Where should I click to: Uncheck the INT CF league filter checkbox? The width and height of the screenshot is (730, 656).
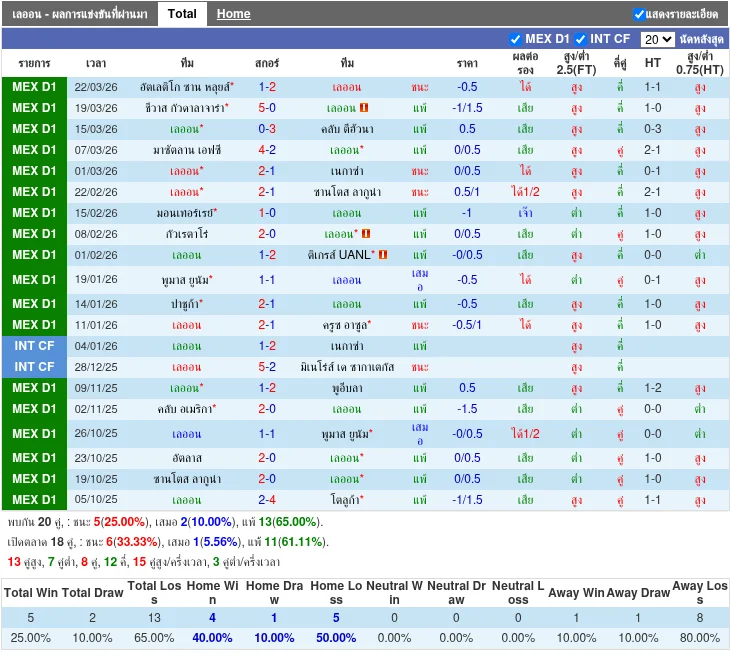[x=581, y=39]
